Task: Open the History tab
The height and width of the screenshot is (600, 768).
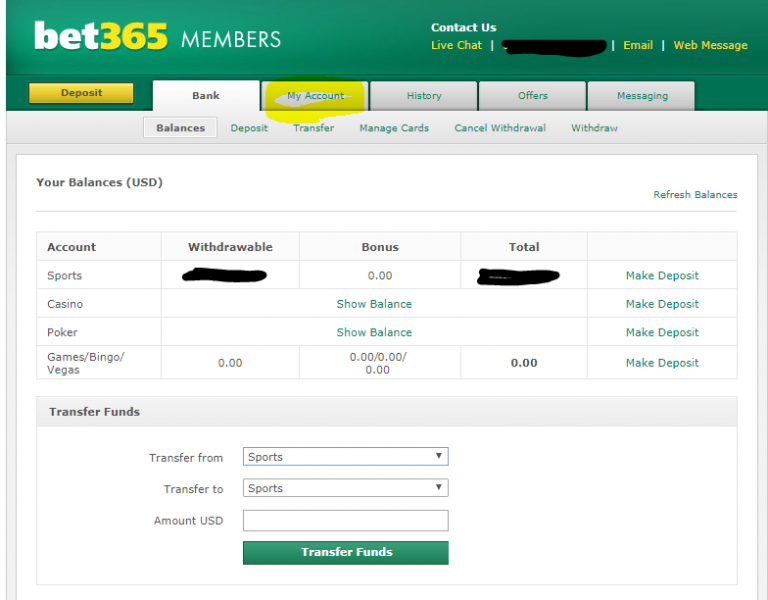Action: coord(424,96)
